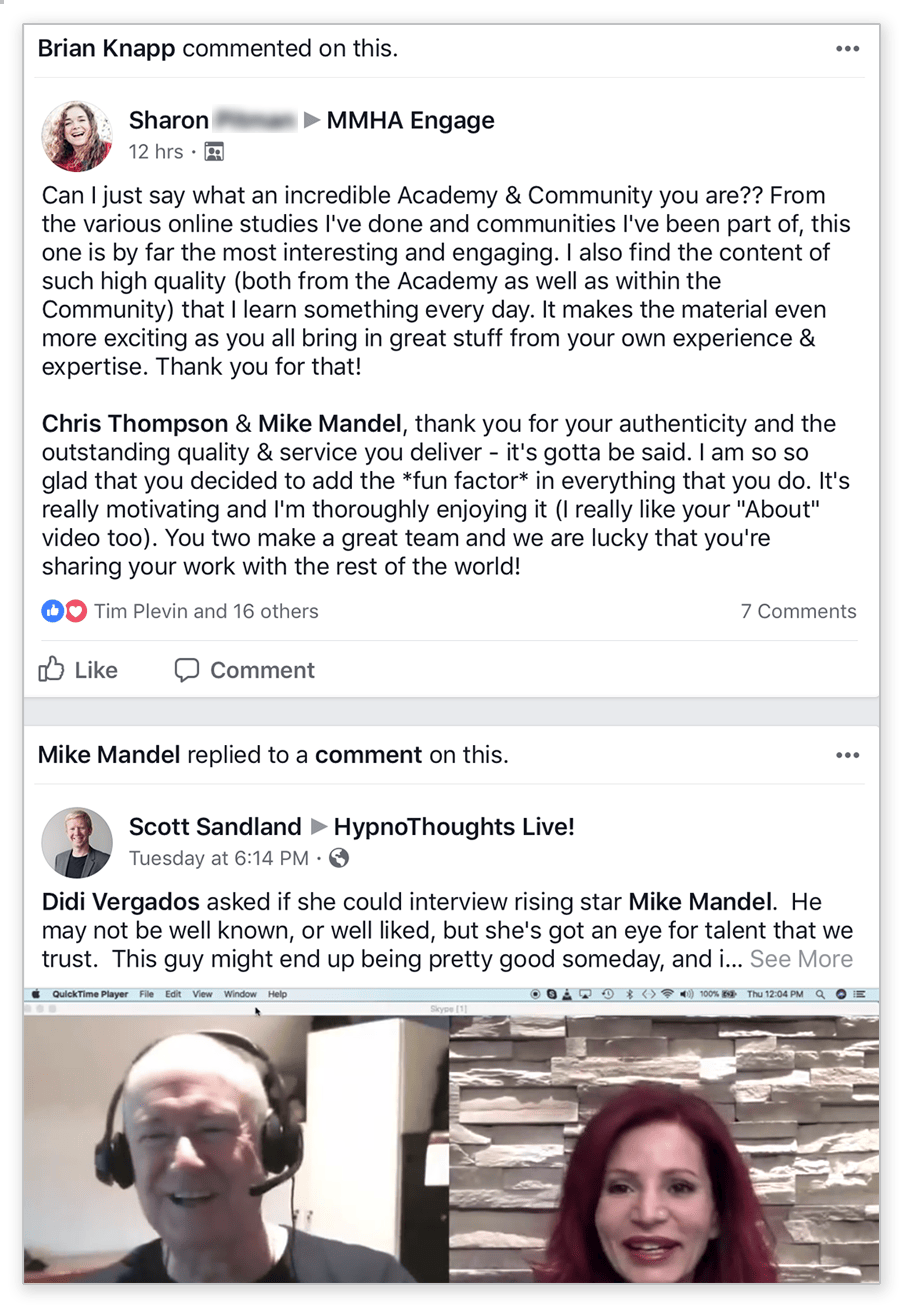The image size is (903, 1313).
Task: Open Window menu in QuickTime Player bar
Action: pos(240,995)
